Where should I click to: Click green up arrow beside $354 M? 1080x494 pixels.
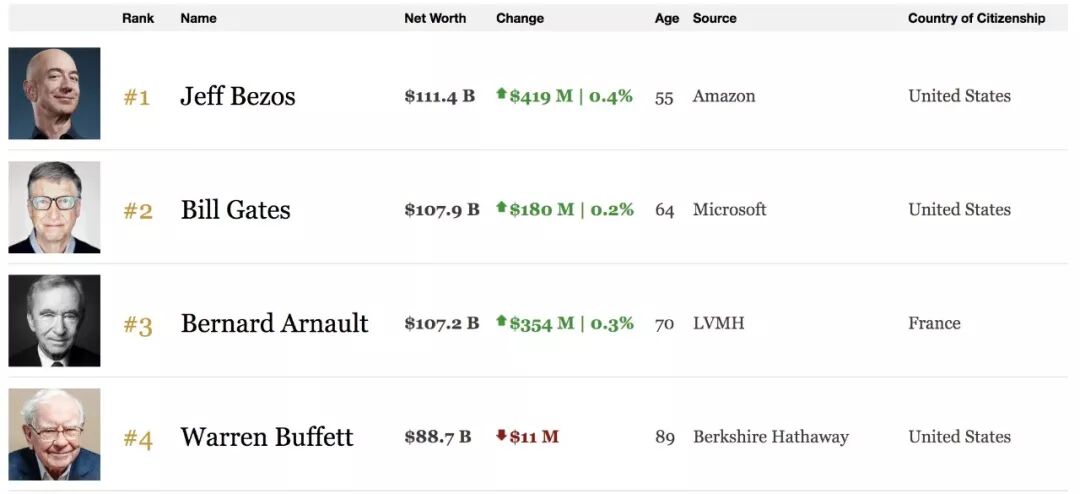[501, 322]
